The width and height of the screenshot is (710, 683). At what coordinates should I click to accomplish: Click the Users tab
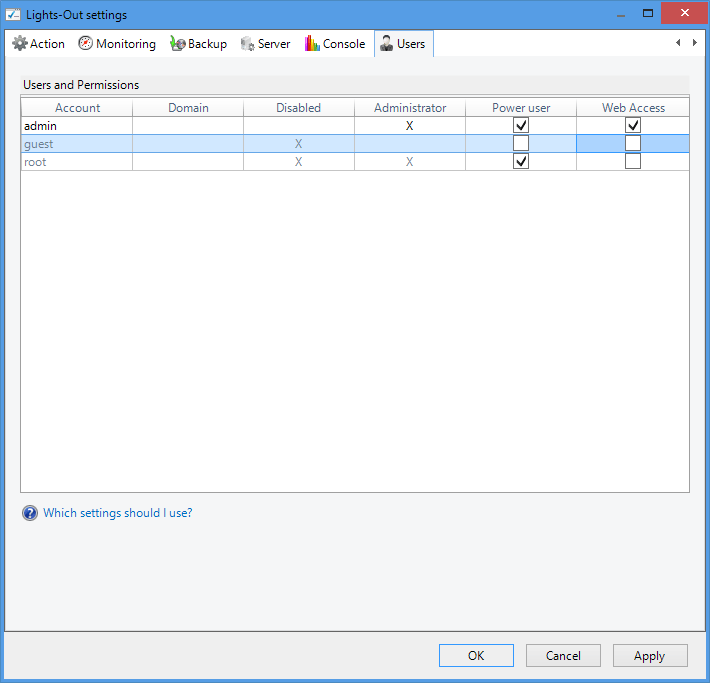click(403, 43)
